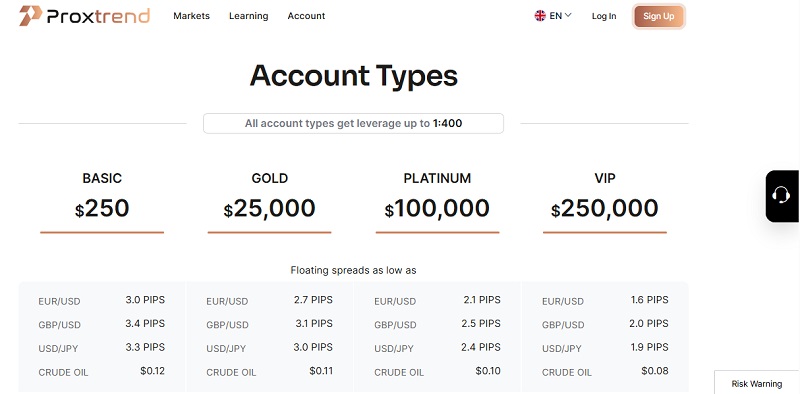
Task: Click the Account Types page title
Action: (x=354, y=76)
